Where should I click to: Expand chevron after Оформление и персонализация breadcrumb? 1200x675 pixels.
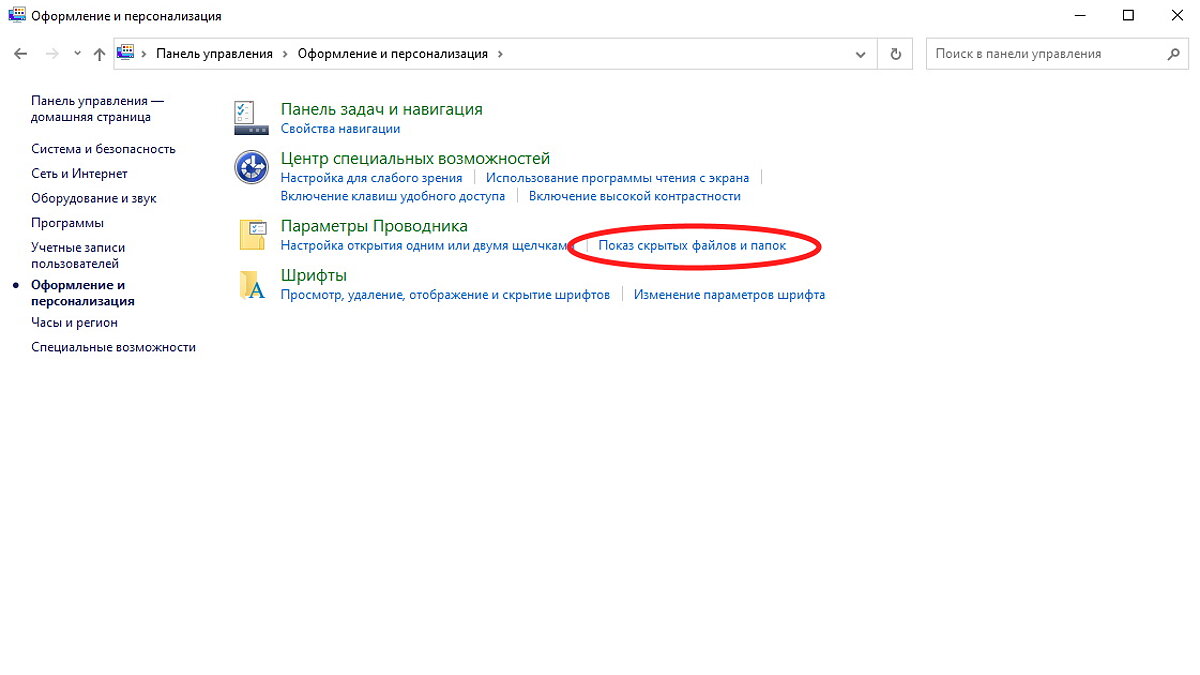tap(500, 54)
